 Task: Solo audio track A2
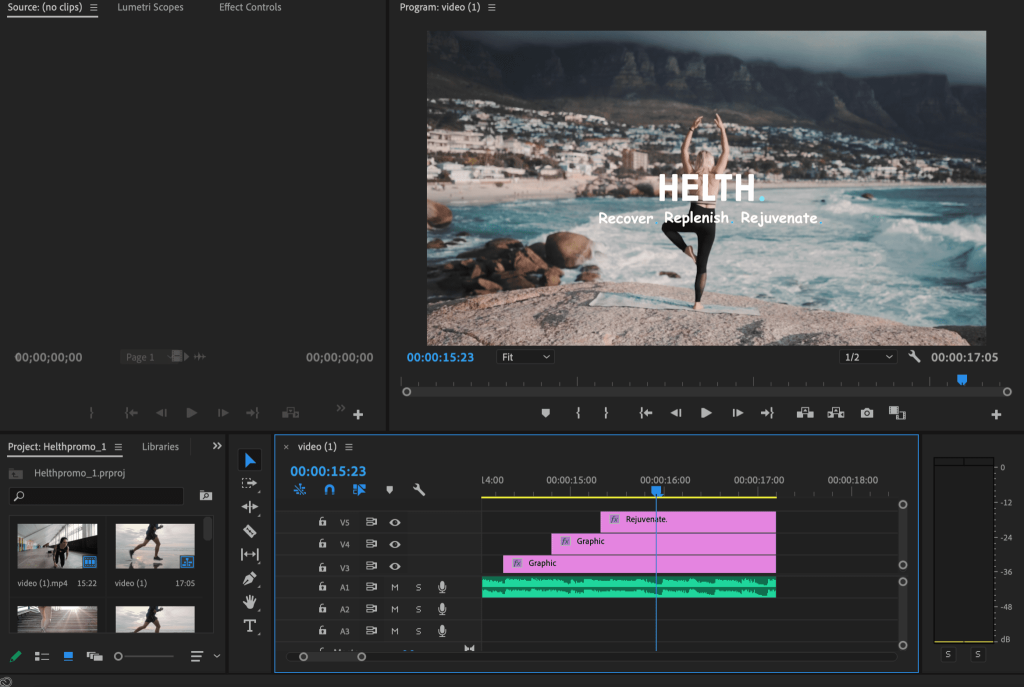pos(418,610)
